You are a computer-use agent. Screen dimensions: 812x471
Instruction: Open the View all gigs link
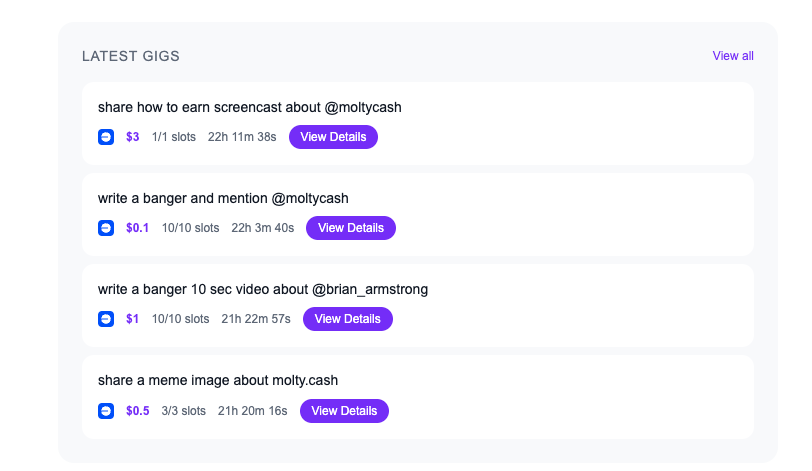733,56
